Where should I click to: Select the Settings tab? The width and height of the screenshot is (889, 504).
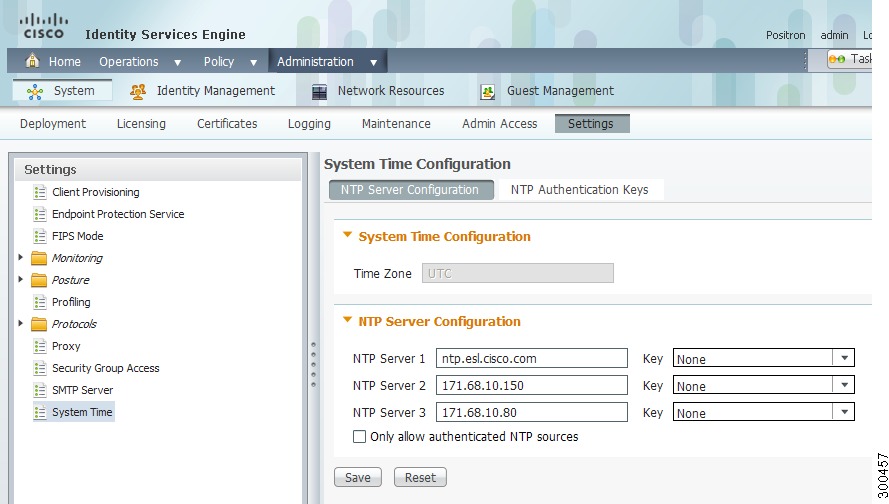[592, 124]
